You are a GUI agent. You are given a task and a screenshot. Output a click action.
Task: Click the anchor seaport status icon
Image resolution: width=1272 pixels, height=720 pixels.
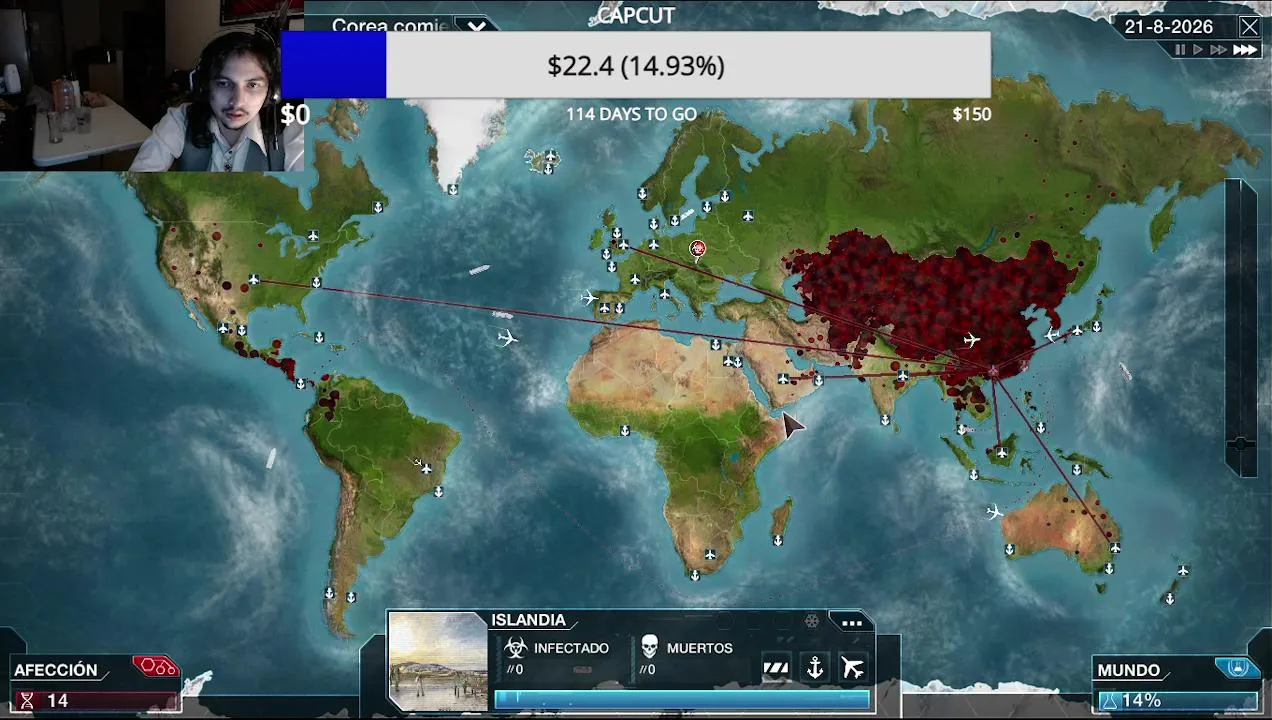[815, 667]
